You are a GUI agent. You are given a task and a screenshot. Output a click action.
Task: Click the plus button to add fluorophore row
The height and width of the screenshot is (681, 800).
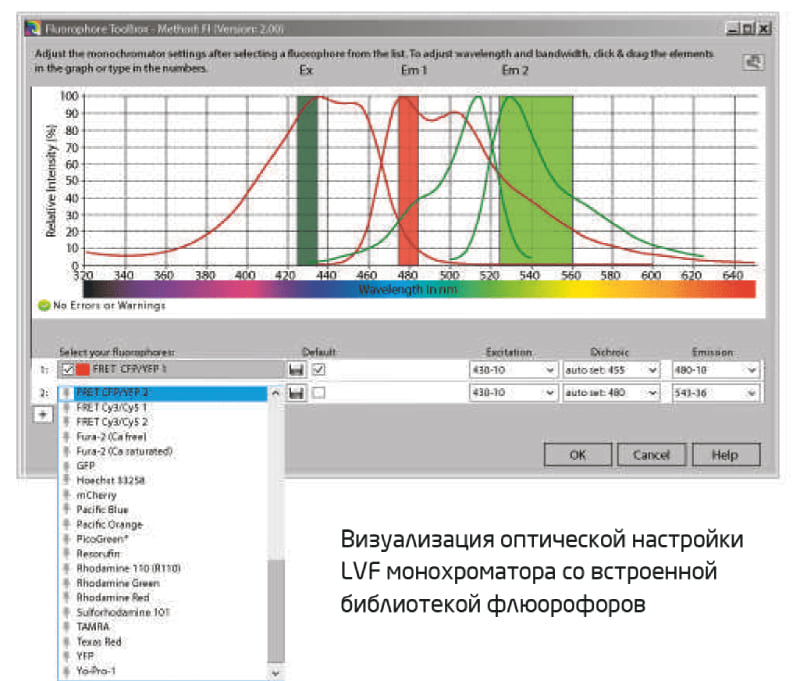(x=43, y=414)
